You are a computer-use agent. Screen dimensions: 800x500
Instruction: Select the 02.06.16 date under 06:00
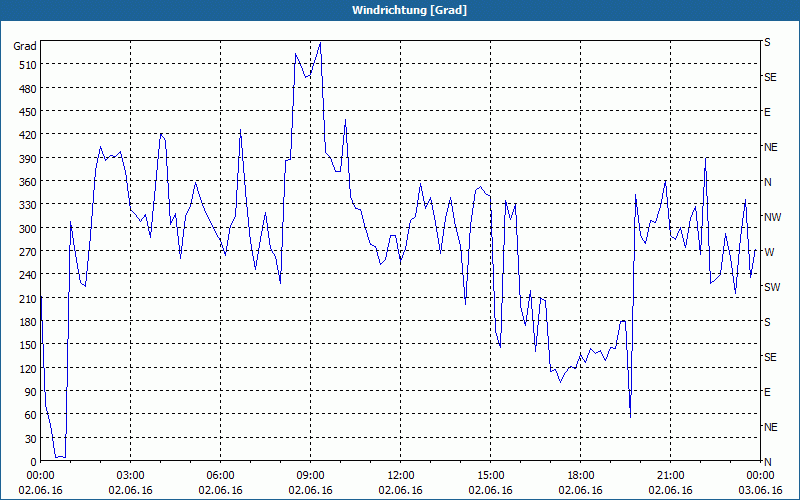220,491
